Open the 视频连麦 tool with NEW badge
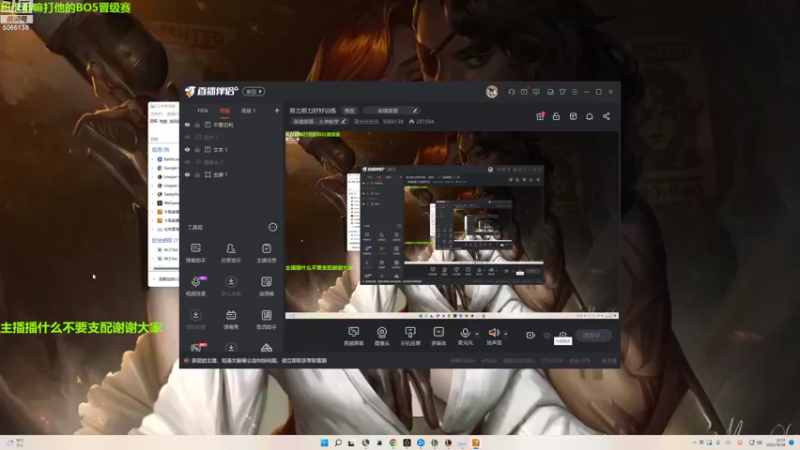The width and height of the screenshot is (800, 450). coord(195,286)
